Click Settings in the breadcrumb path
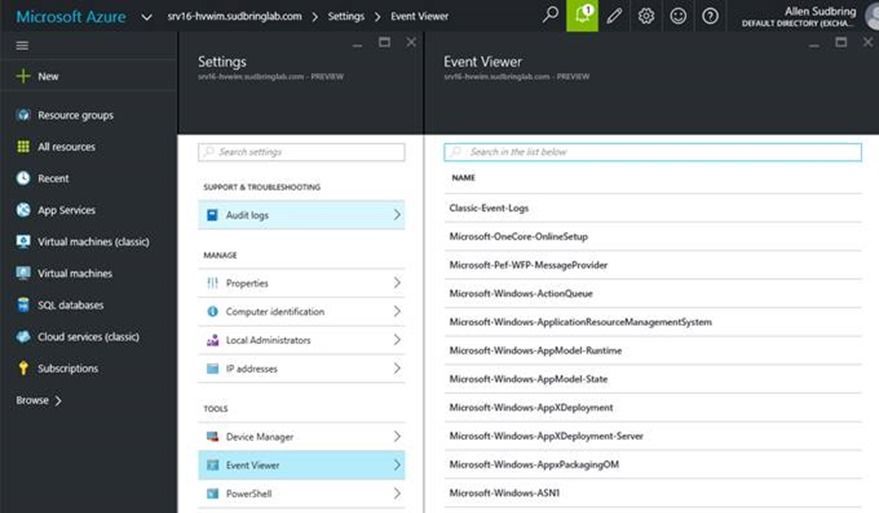 346,17
